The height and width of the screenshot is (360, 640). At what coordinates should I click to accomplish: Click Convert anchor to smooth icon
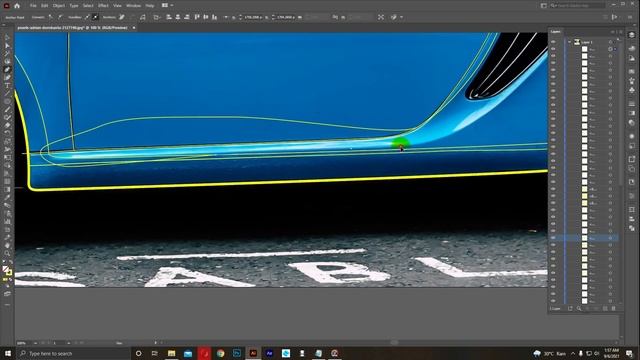pyautogui.click(x=60, y=17)
